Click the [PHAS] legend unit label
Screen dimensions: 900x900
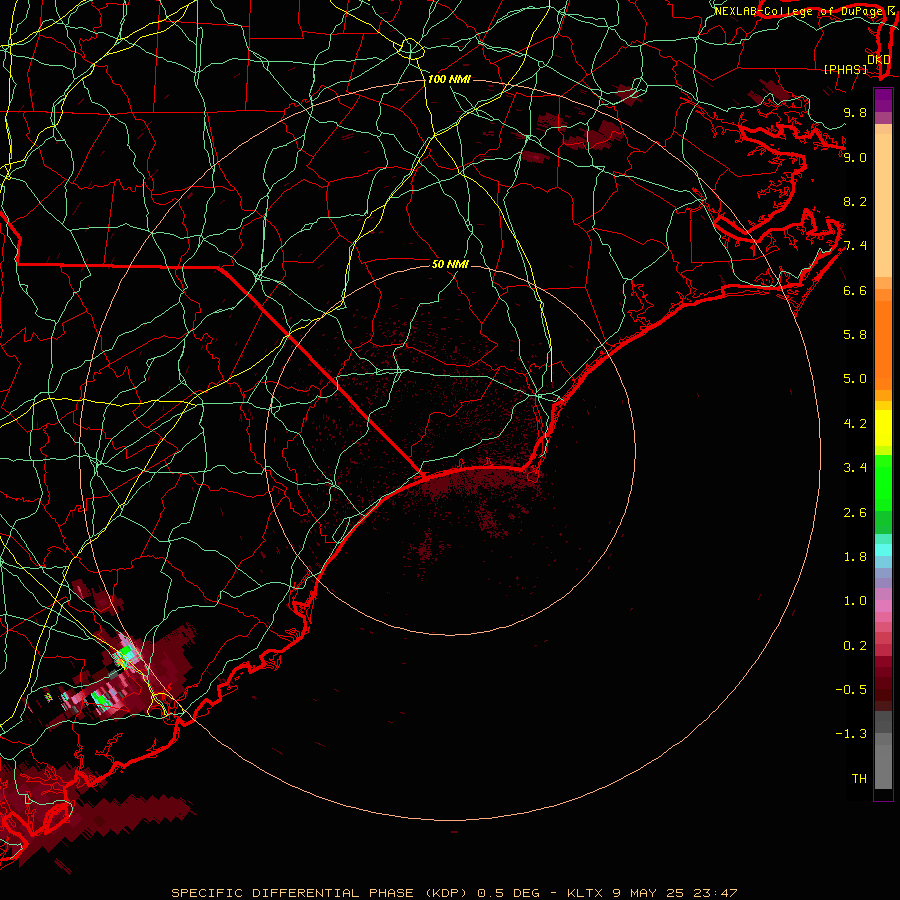pos(845,70)
